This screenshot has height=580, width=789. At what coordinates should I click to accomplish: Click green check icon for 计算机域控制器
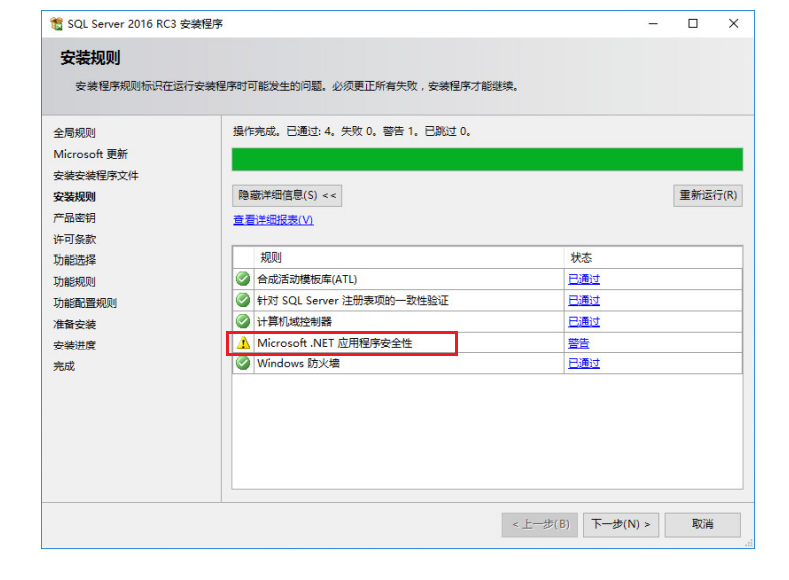click(x=243, y=321)
